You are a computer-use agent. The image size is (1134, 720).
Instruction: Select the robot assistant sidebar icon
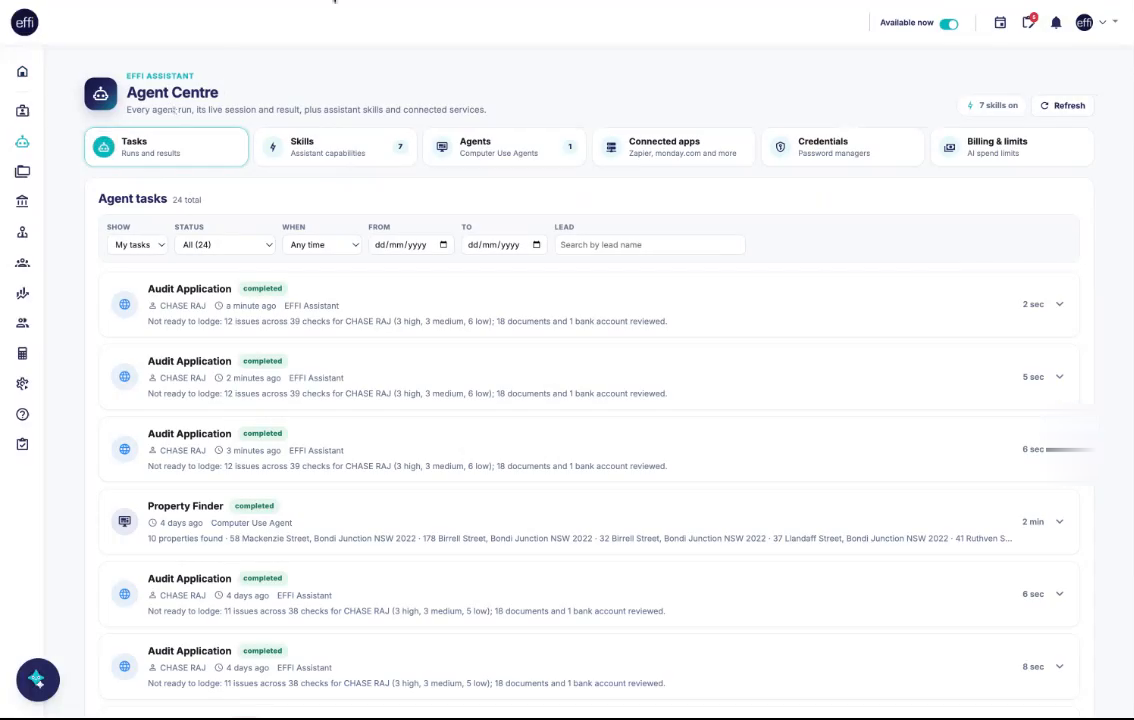22,142
